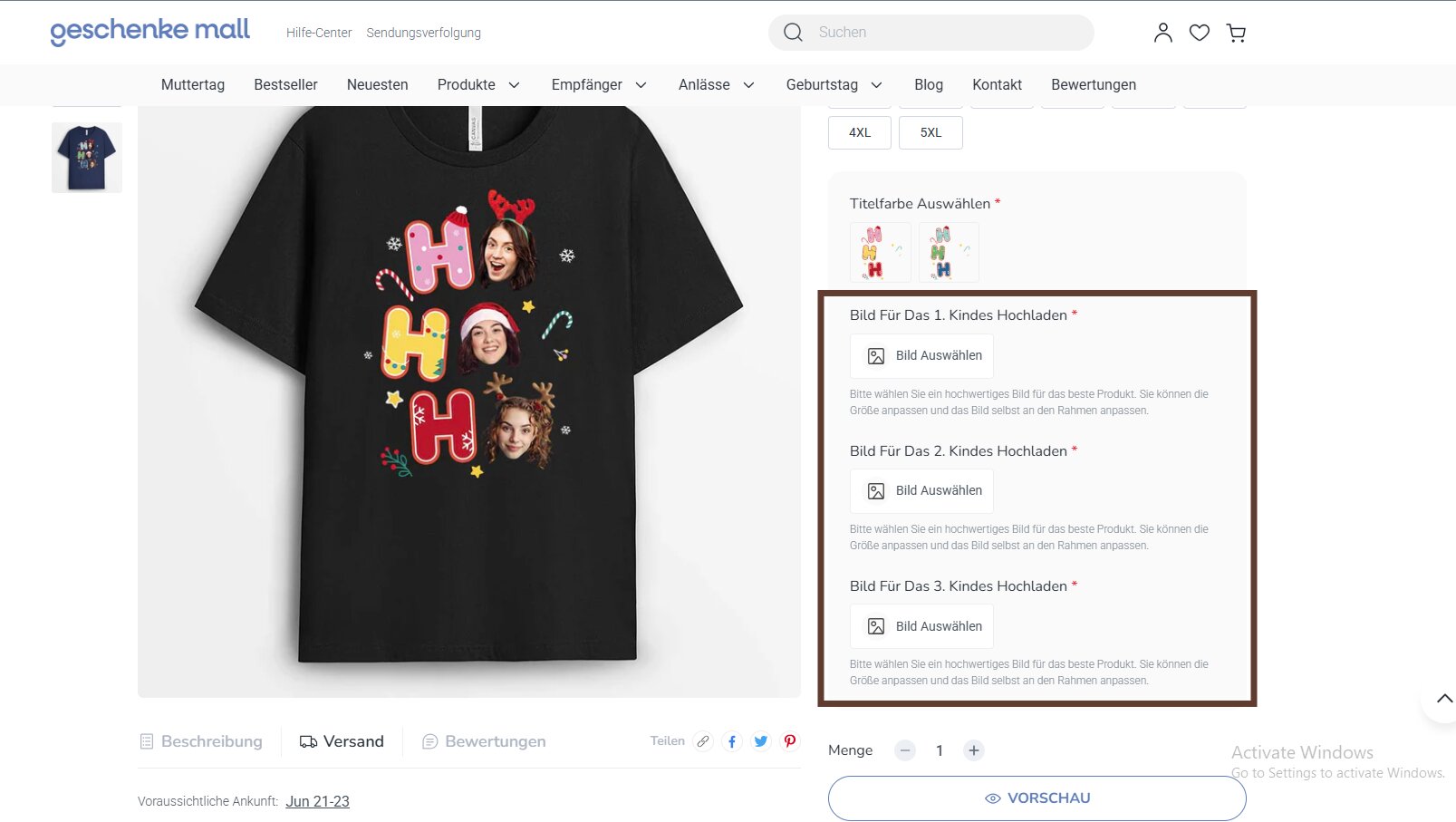Viewport: 1456px width, 822px height.
Task: Switch to the Beschreibung tab
Action: point(201,741)
